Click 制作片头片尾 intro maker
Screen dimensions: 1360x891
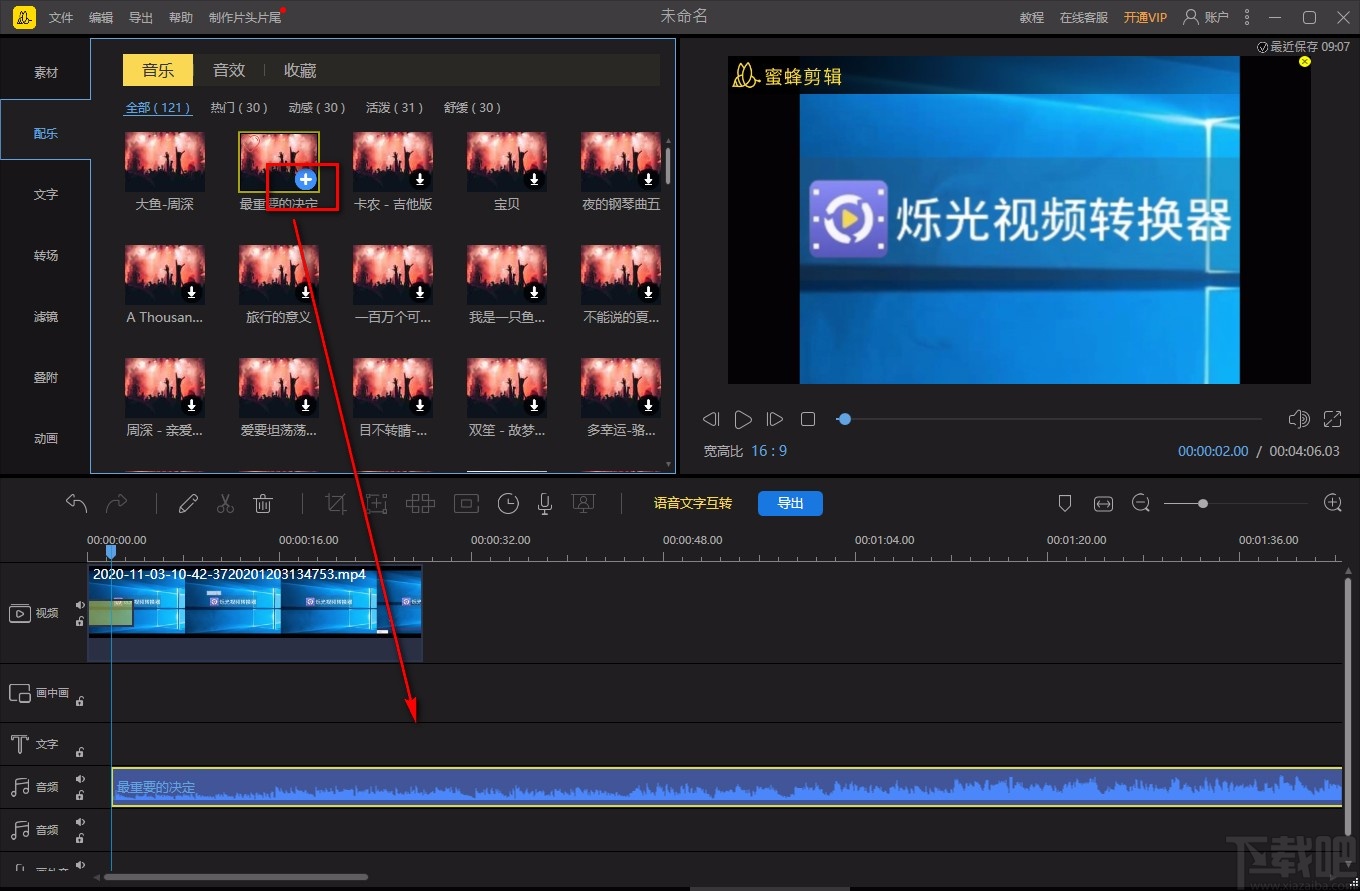click(245, 18)
